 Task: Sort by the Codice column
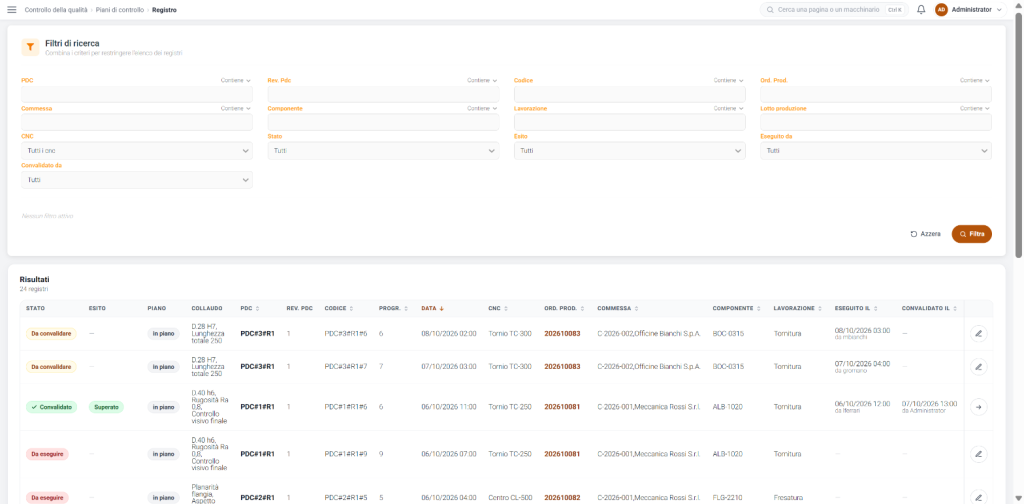pyautogui.click(x=337, y=308)
